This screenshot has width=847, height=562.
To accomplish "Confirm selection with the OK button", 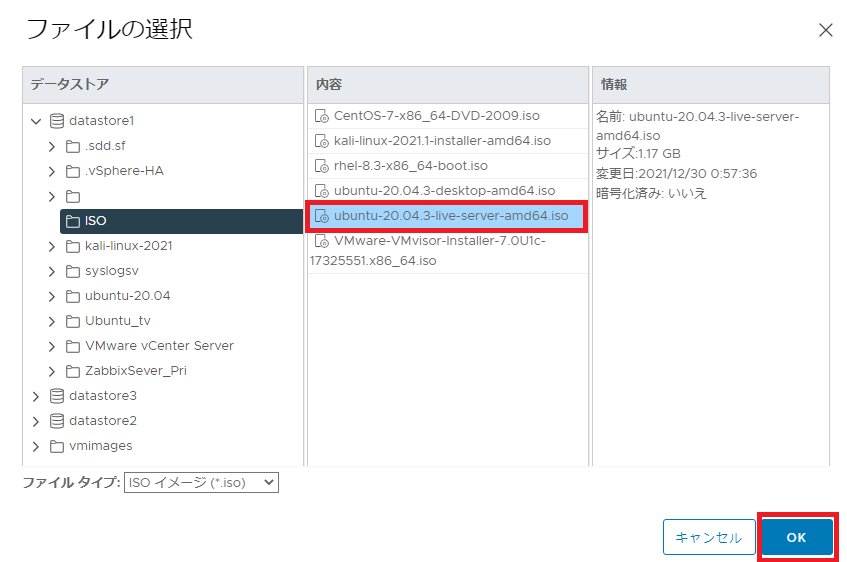I will point(797,537).
